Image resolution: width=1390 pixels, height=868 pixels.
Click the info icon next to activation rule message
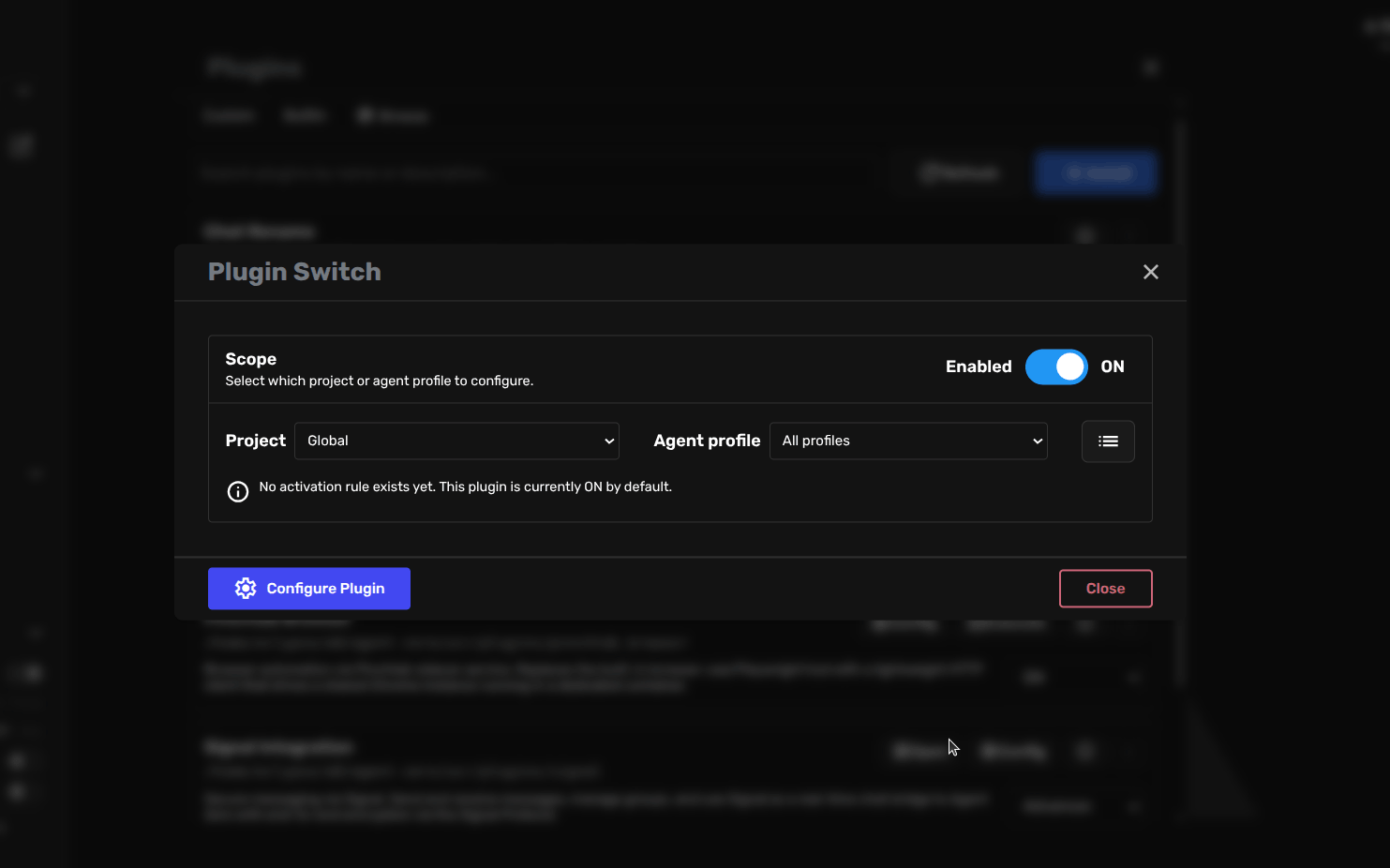[237, 491]
